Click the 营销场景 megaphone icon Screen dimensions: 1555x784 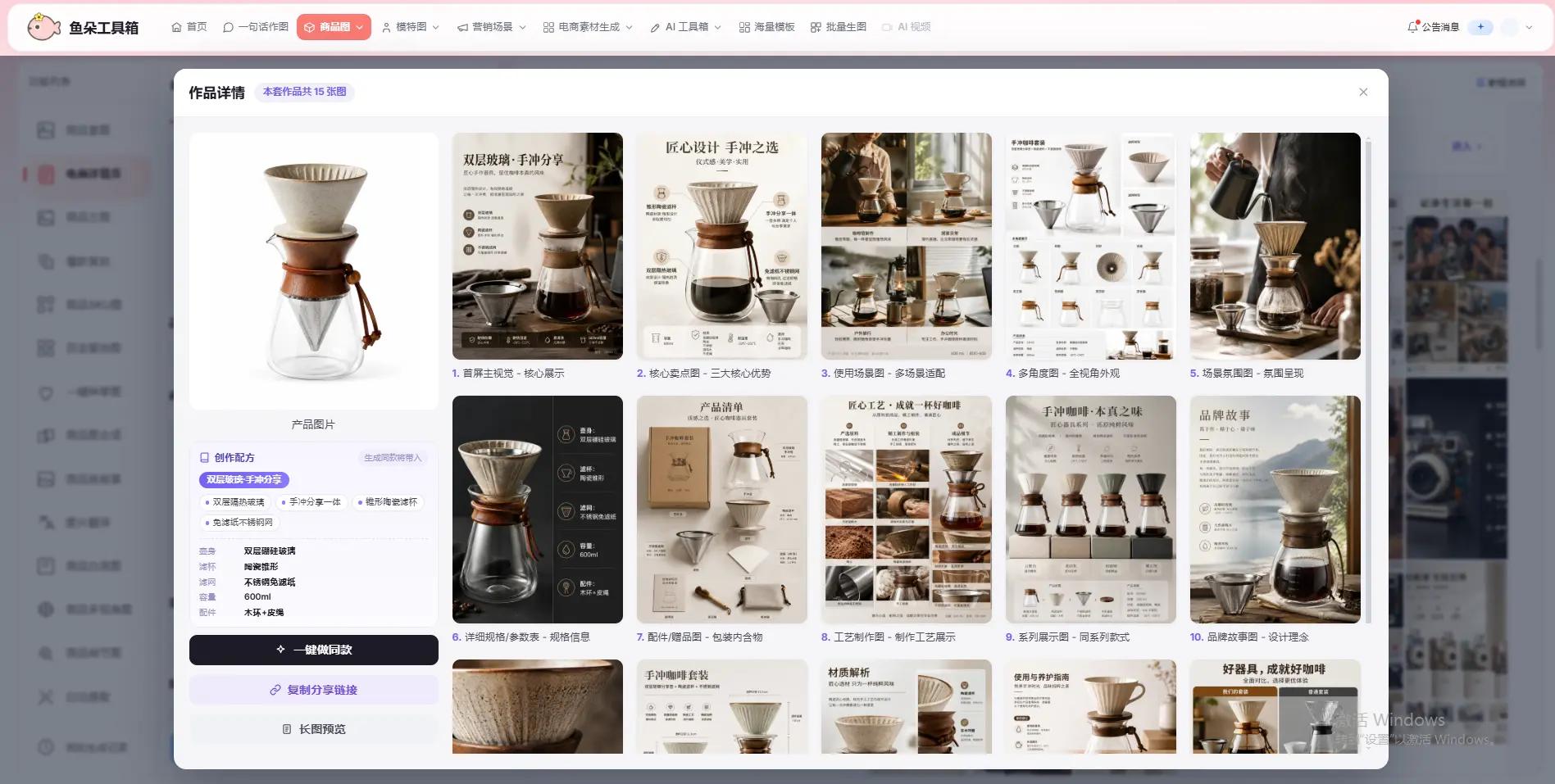462,27
